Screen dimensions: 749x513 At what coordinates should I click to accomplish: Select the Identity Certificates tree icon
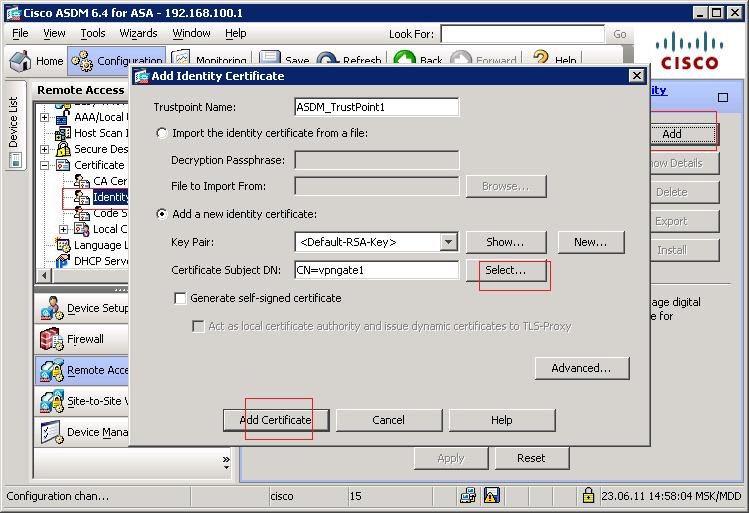(x=82, y=197)
